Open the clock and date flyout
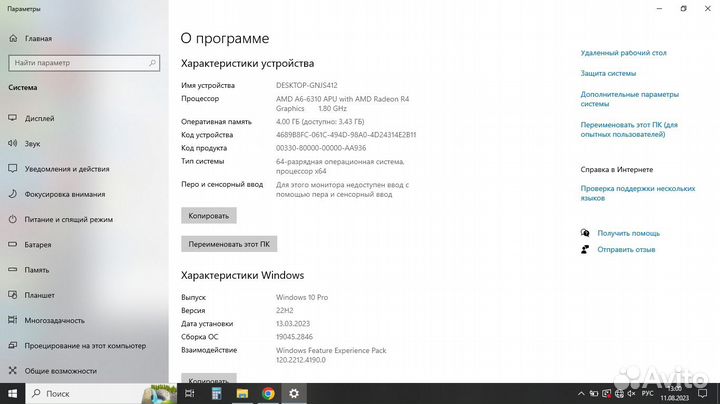 [x=675, y=394]
